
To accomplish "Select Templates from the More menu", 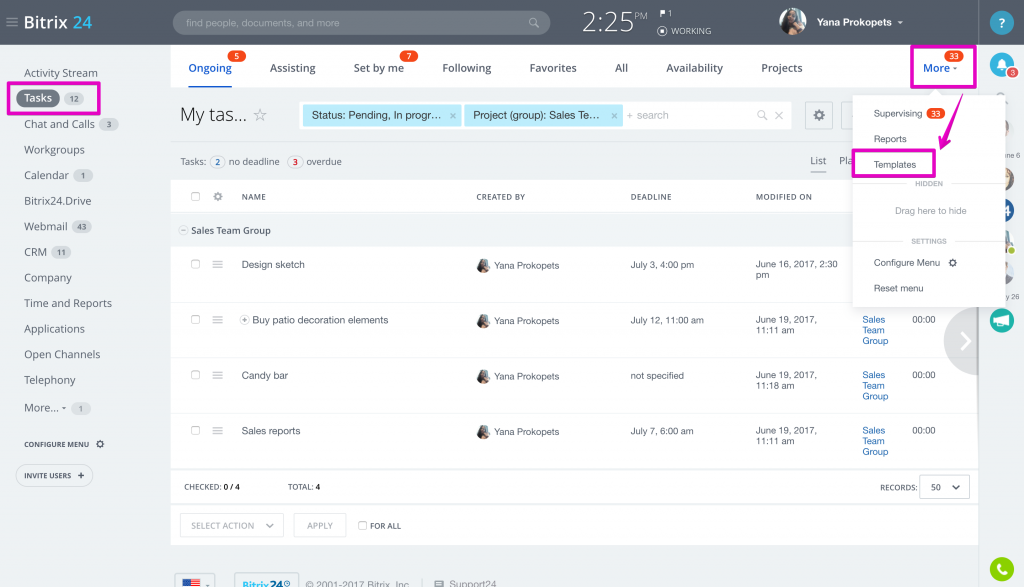I will tap(895, 165).
